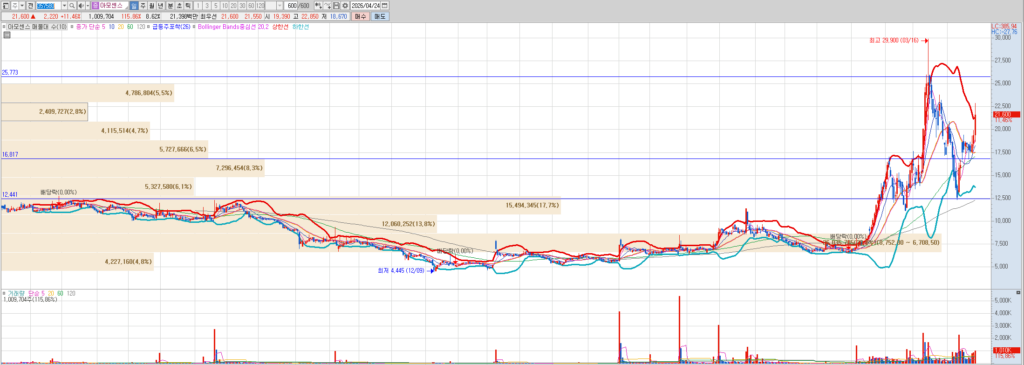The image size is (1024, 365).
Task: Select the daily (일) period
Action: pyautogui.click(x=134, y=5)
